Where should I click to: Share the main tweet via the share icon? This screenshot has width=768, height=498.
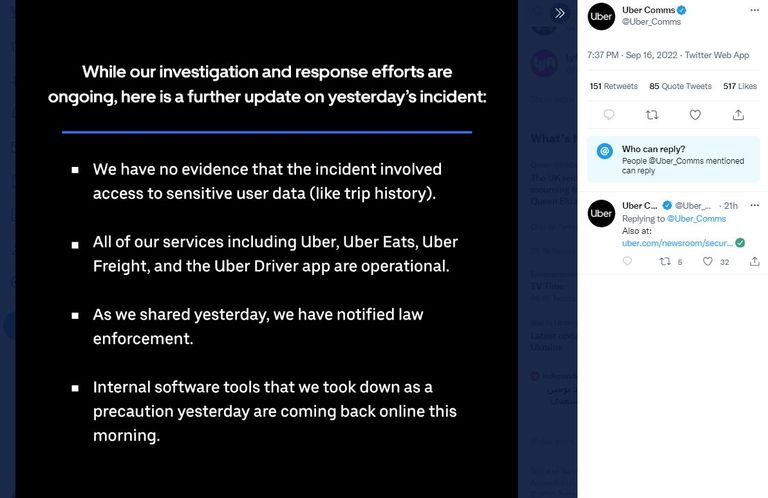pos(738,115)
